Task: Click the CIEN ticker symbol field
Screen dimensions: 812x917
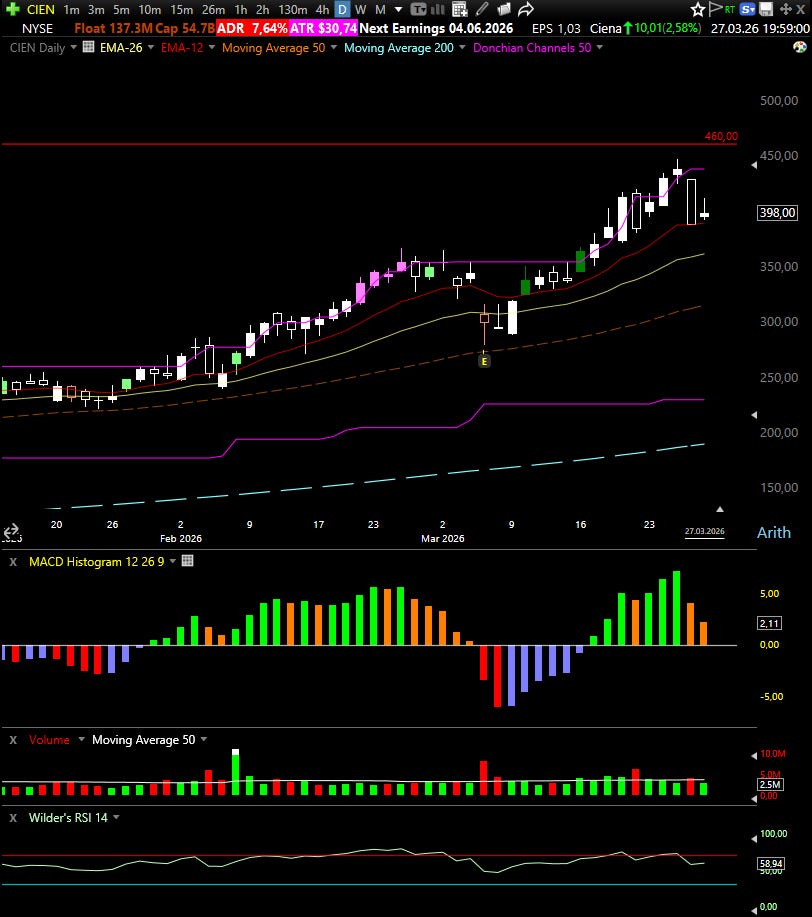Action: [40, 9]
